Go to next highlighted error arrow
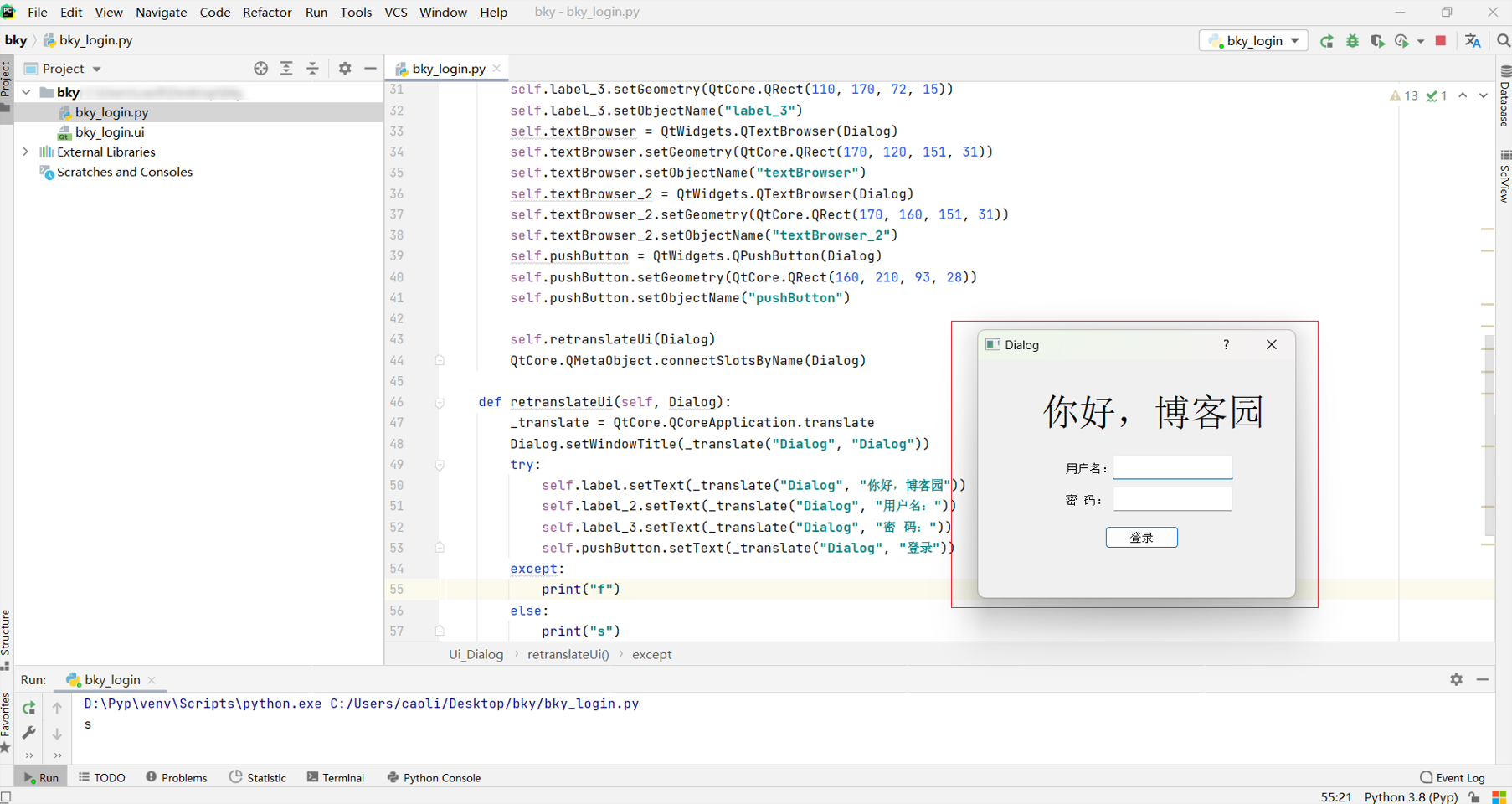The height and width of the screenshot is (804, 1512). 1484,95
